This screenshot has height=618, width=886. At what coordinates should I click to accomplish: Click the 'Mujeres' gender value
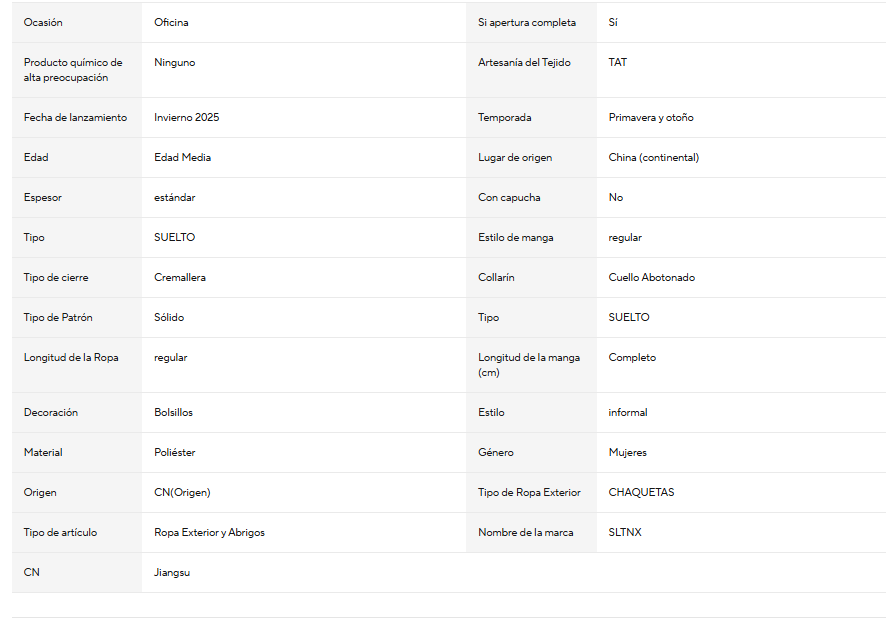[x=627, y=452]
